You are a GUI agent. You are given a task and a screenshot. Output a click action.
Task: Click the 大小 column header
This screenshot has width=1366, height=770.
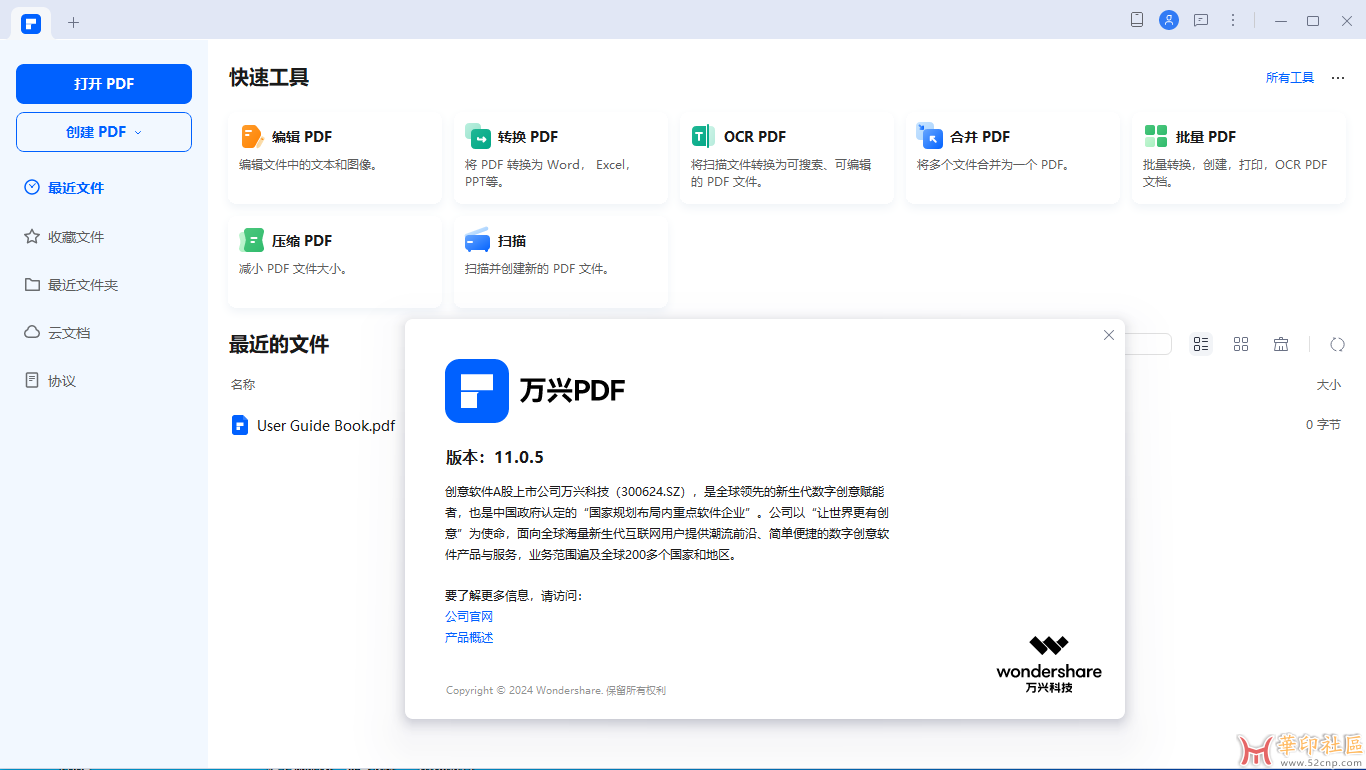[x=1328, y=384]
